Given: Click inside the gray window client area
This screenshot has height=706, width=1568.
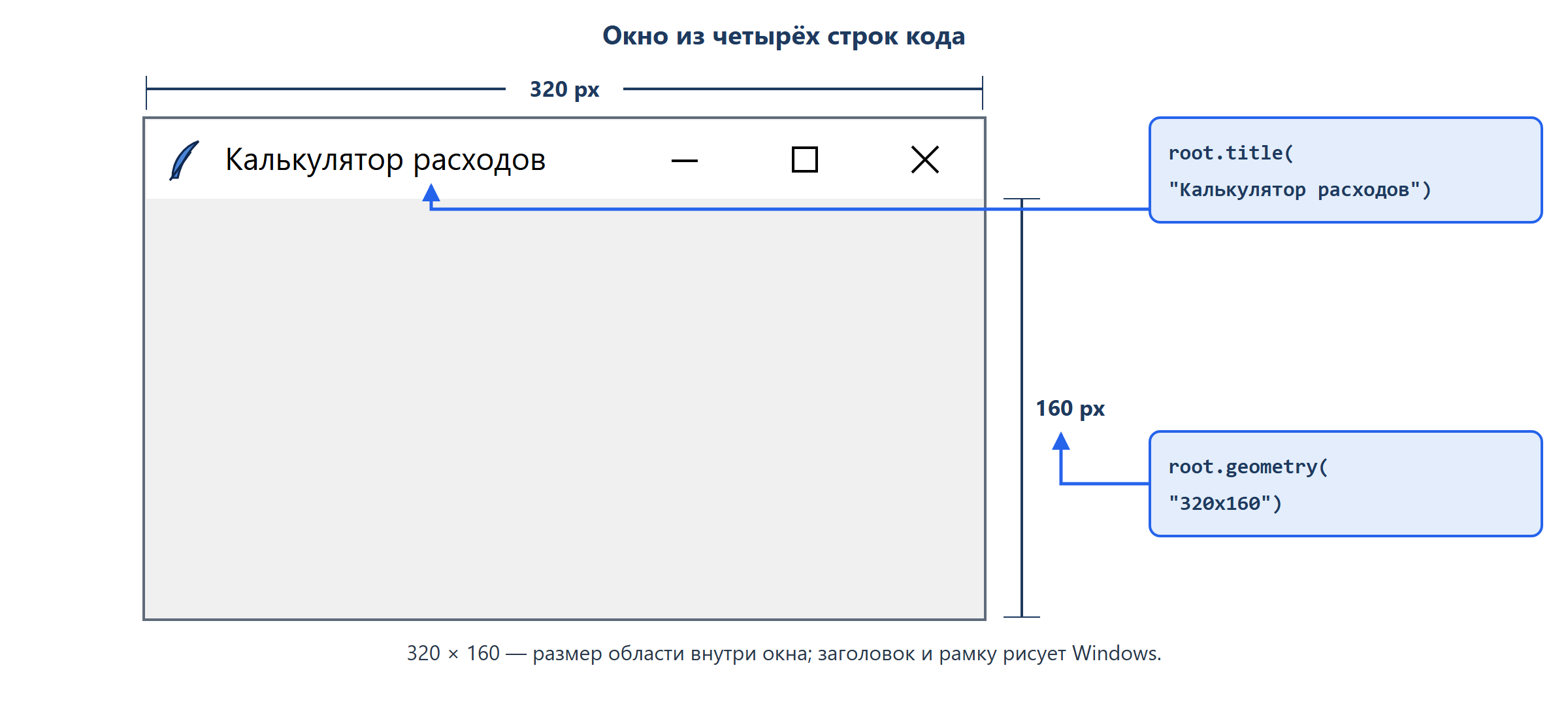Looking at the screenshot, I should coord(564,409).
